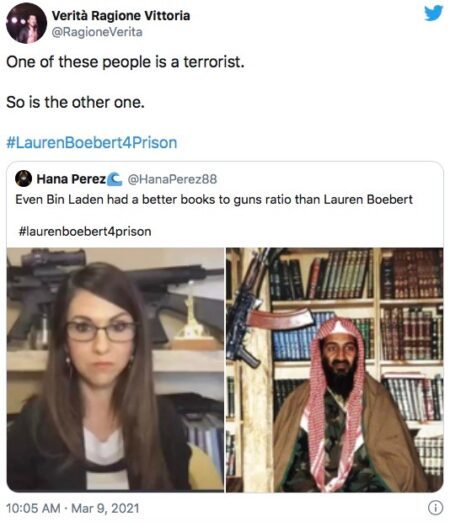The height and width of the screenshot is (522, 450).
Task: Click the @RagioneVerita handle
Action: (x=97, y=32)
